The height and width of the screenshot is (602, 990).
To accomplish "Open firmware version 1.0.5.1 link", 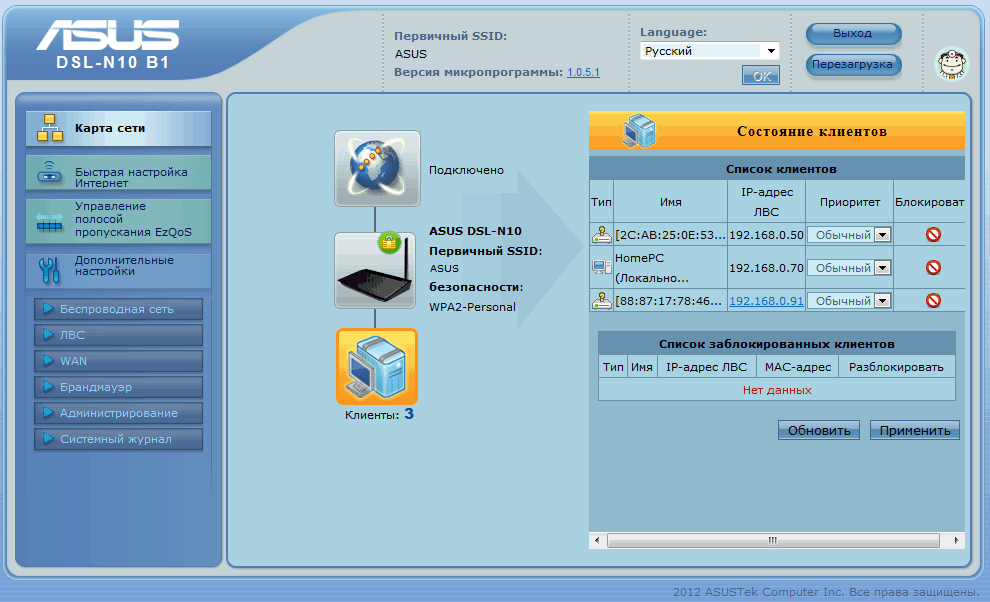I will click(x=583, y=73).
